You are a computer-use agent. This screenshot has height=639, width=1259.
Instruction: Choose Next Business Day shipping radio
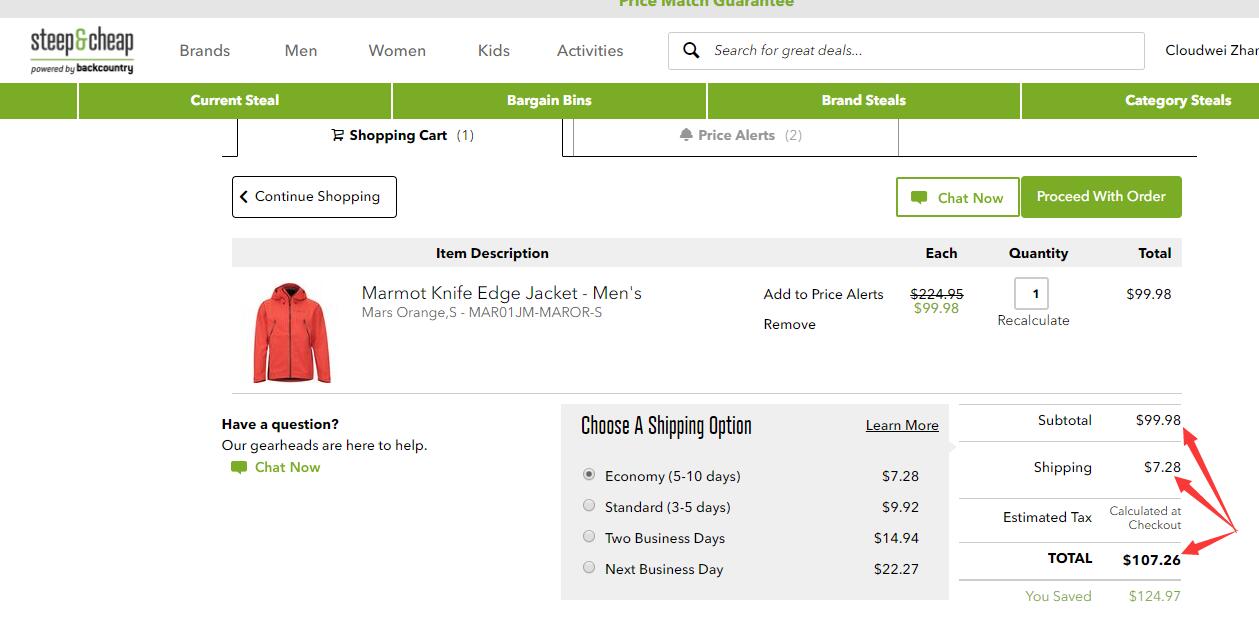[589, 567]
